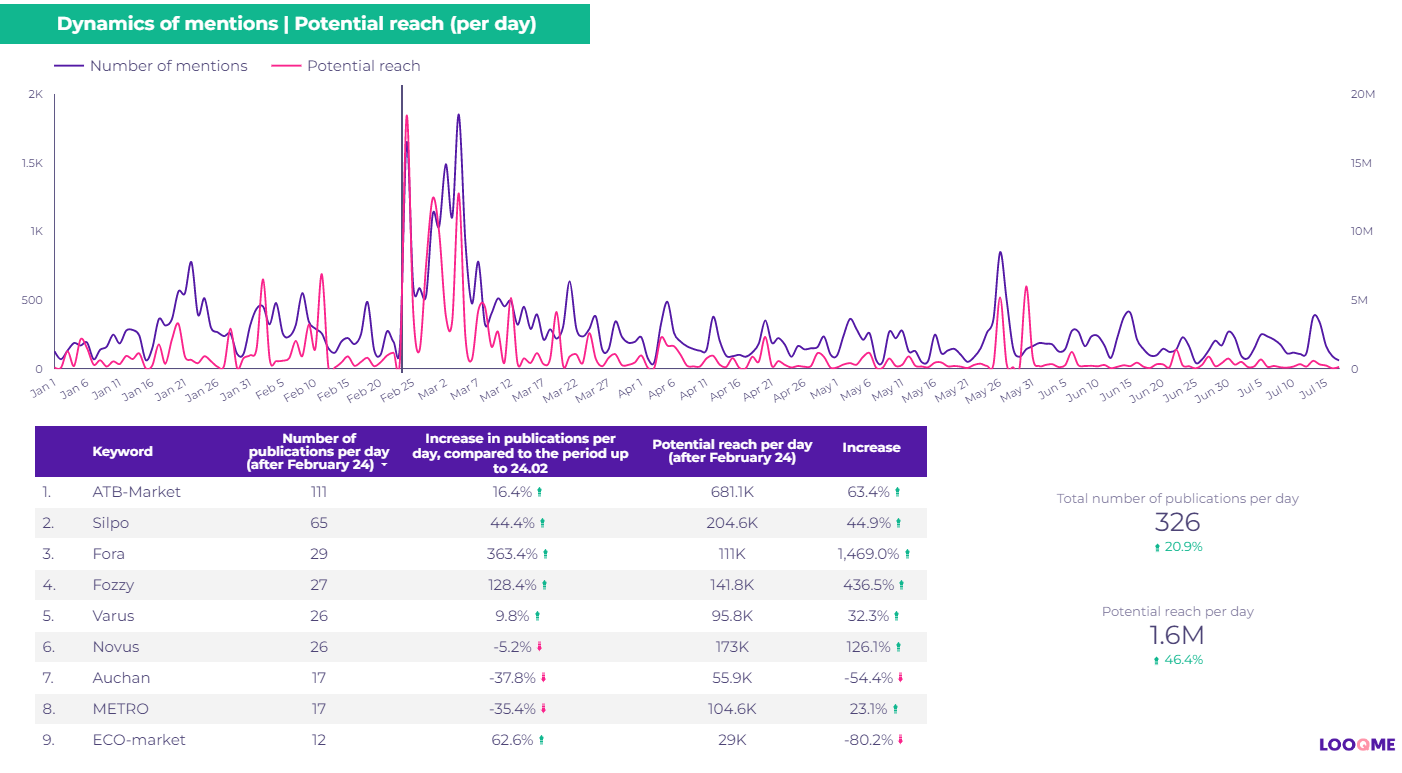Click the 326 total publications scorecard value
The height and width of the screenshot is (773, 1402).
pyautogui.click(x=1177, y=522)
